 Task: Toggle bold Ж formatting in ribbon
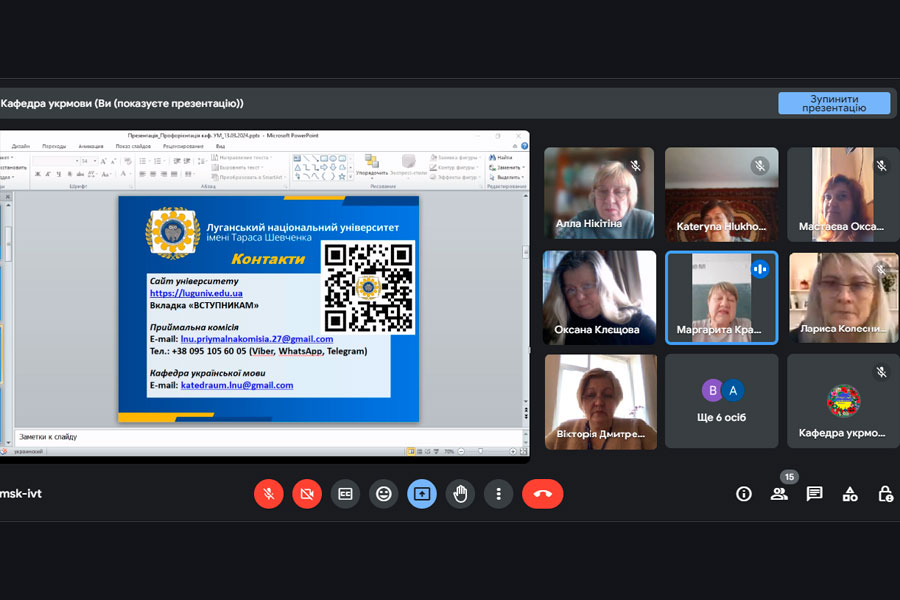[x=38, y=174]
